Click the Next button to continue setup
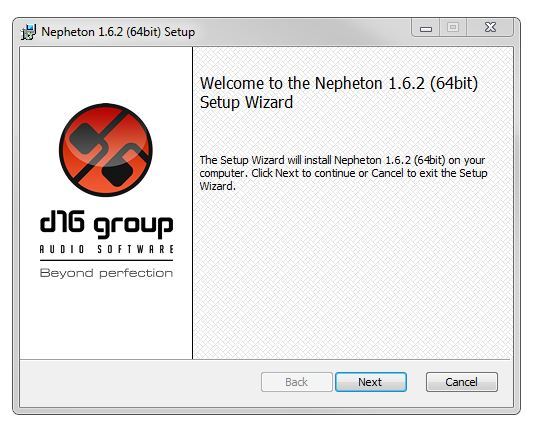This screenshot has height=425, width=533. [371, 382]
